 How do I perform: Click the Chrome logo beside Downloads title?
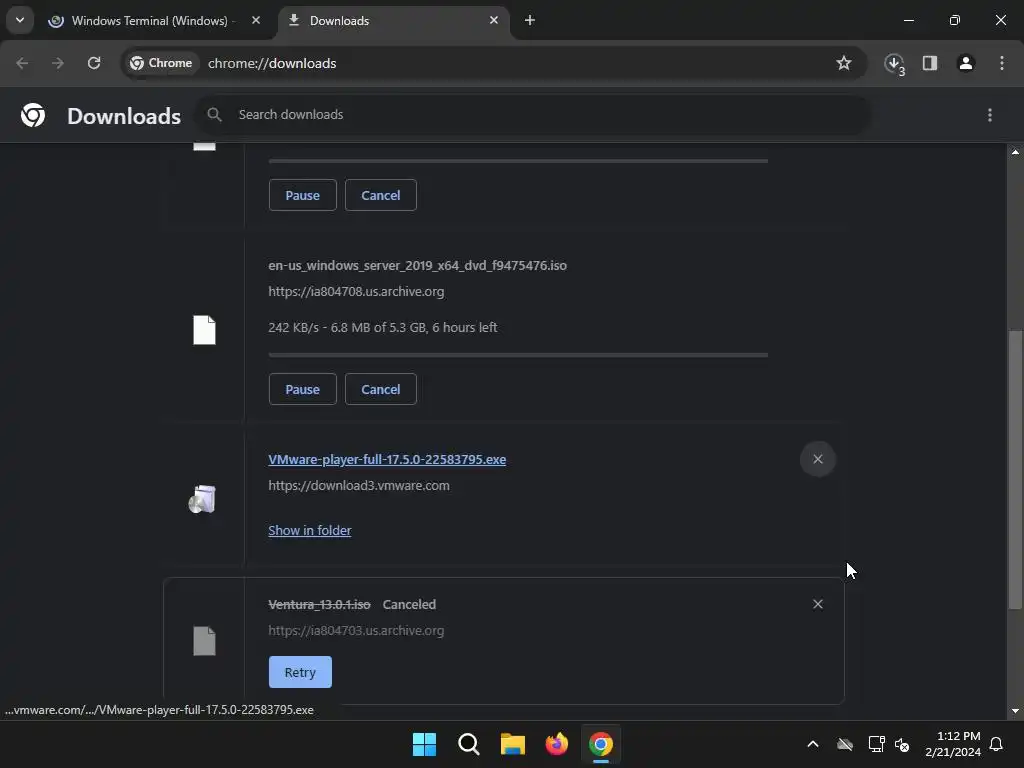33,115
